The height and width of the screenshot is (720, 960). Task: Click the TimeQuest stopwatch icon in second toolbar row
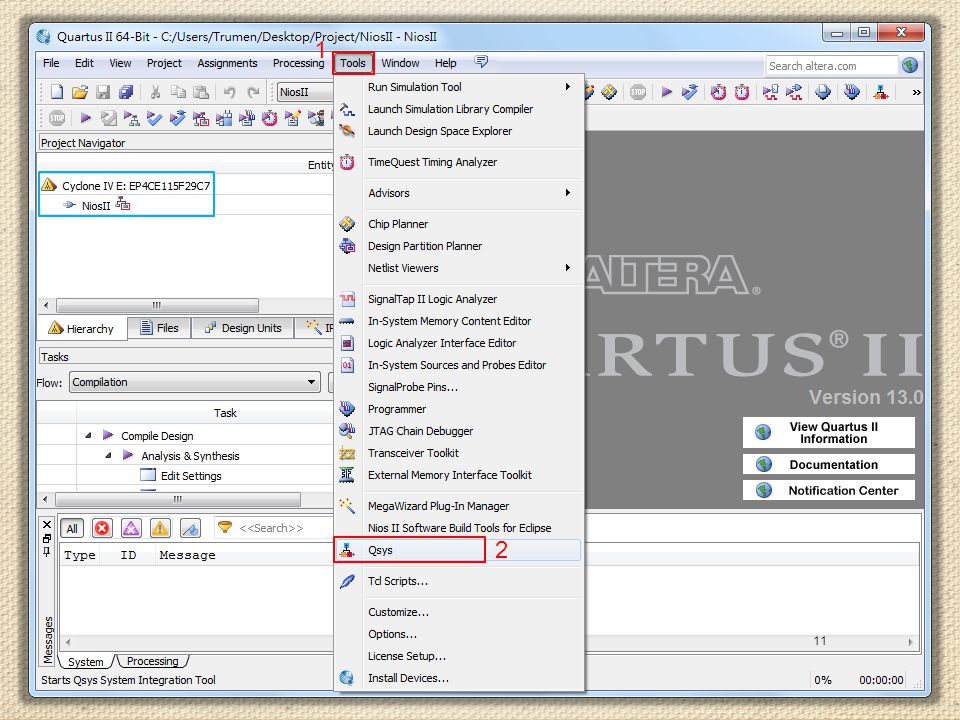(x=269, y=118)
